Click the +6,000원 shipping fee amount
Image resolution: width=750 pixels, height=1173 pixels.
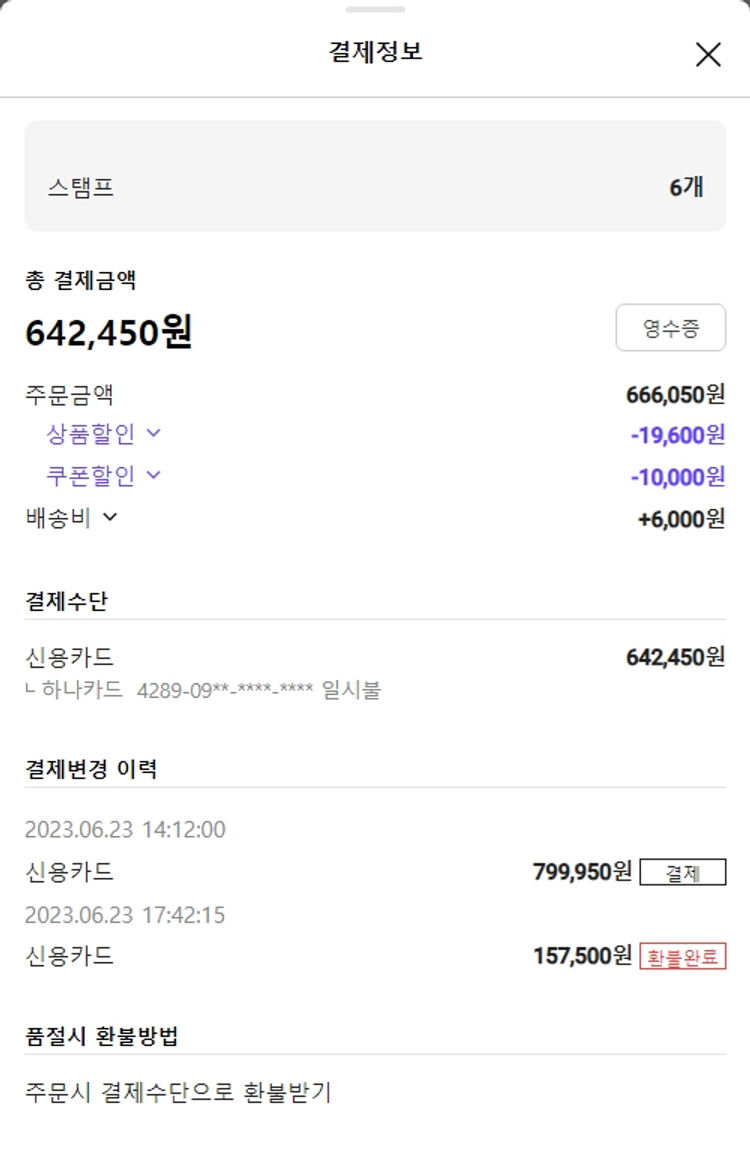[680, 519]
